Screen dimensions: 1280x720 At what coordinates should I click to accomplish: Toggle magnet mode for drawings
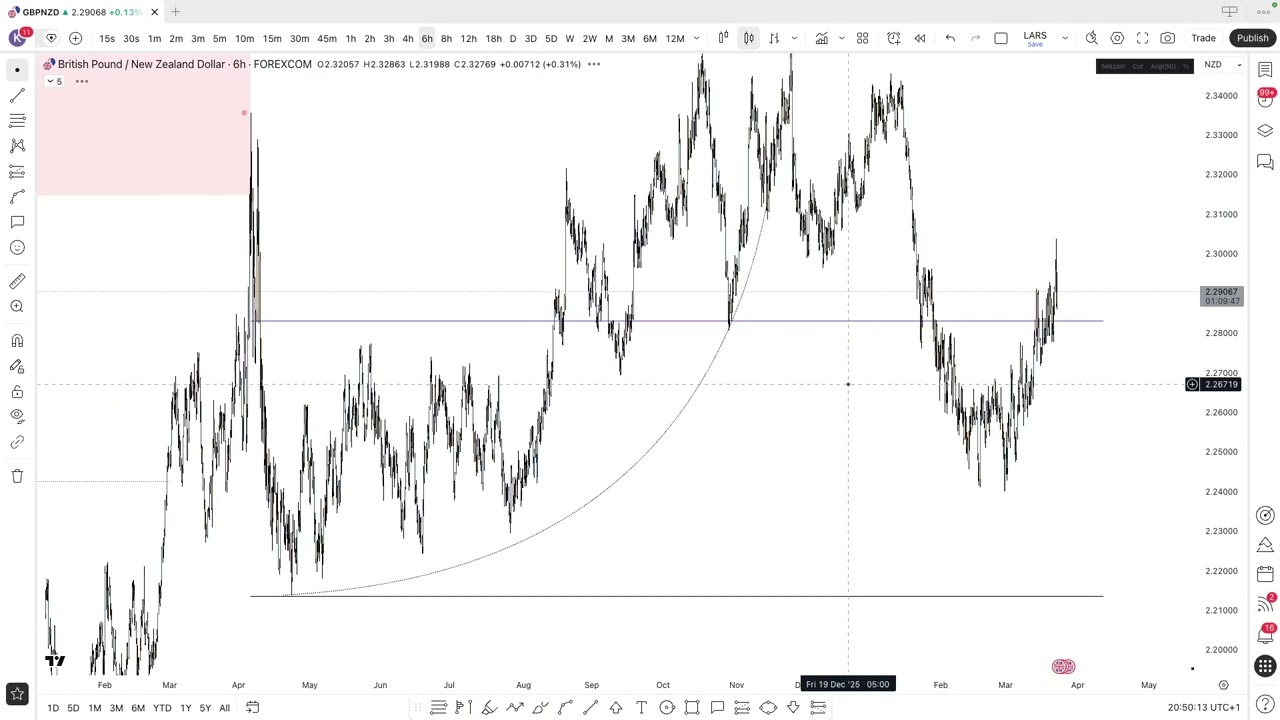17,341
